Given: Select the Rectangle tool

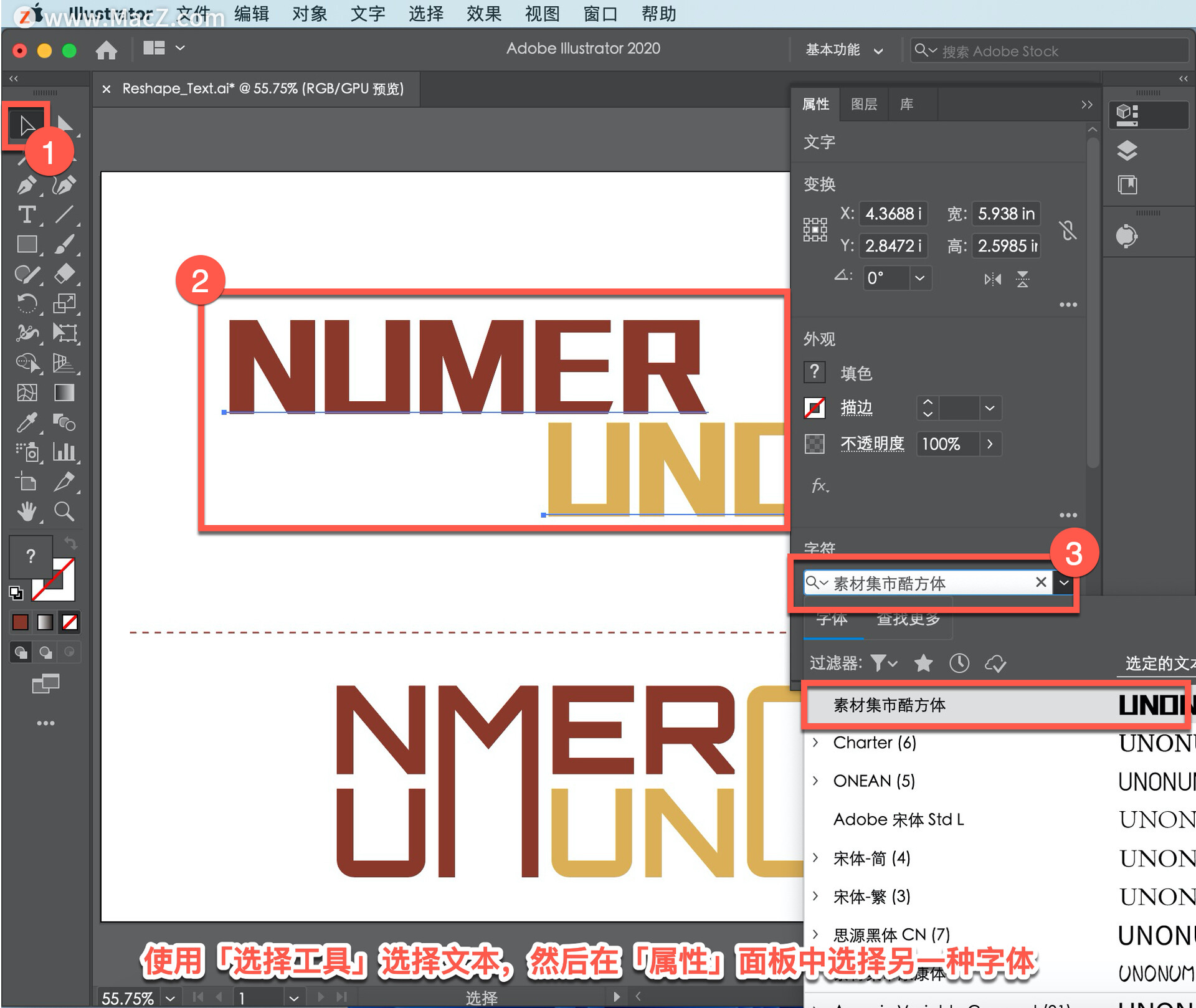Looking at the screenshot, I should click(x=26, y=244).
